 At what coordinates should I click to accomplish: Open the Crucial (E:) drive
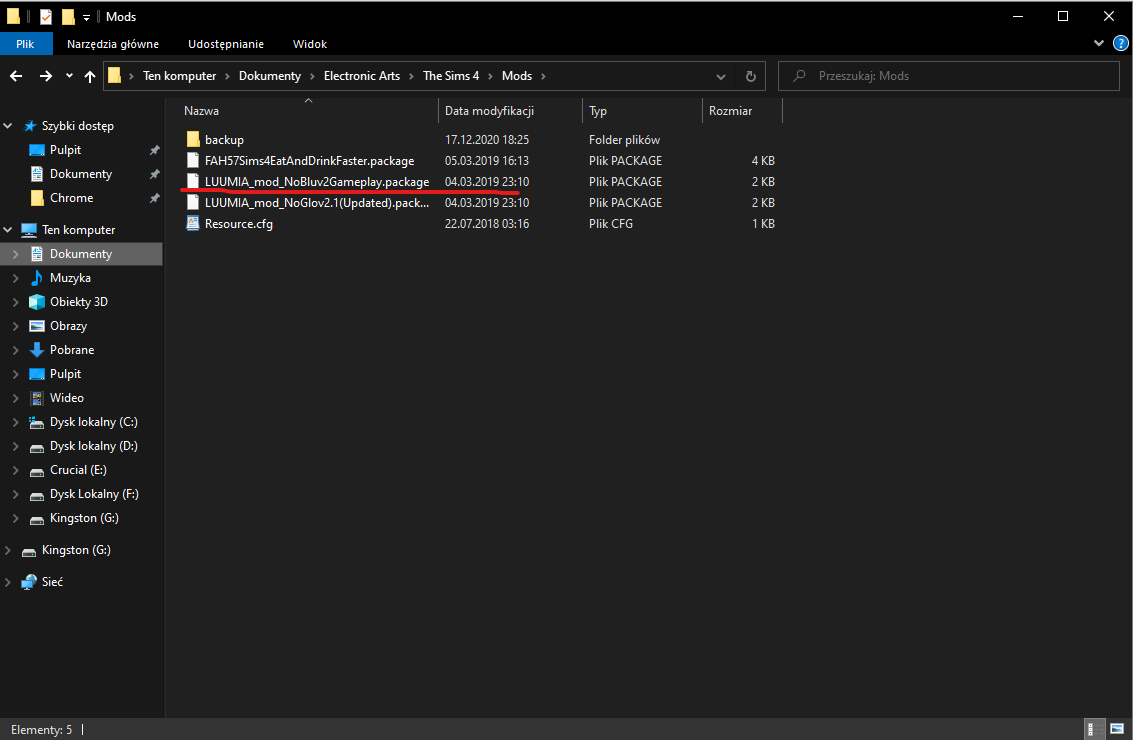click(78, 470)
